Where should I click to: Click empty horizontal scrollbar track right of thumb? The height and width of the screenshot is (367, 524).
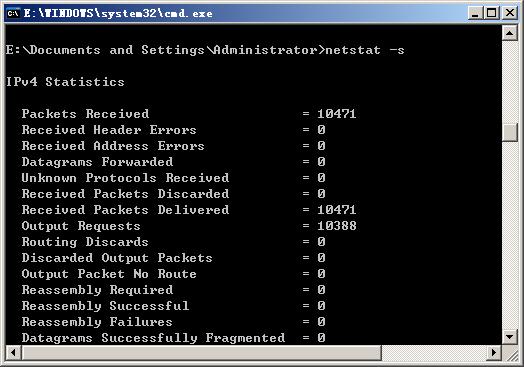pos(434,352)
